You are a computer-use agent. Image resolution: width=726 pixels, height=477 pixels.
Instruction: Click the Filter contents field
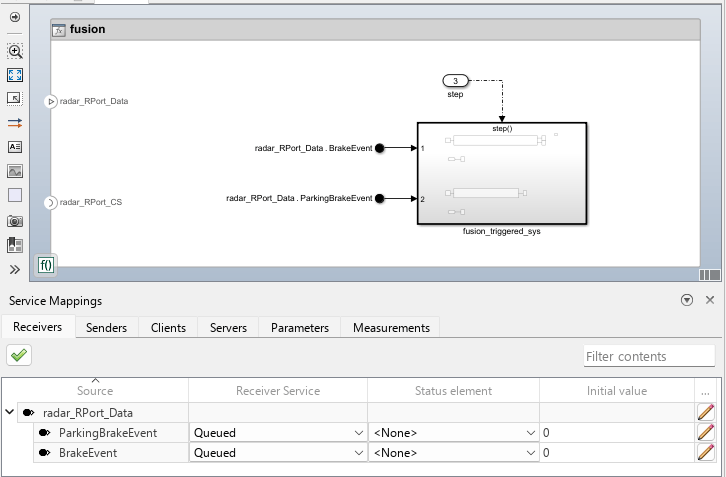click(x=649, y=356)
